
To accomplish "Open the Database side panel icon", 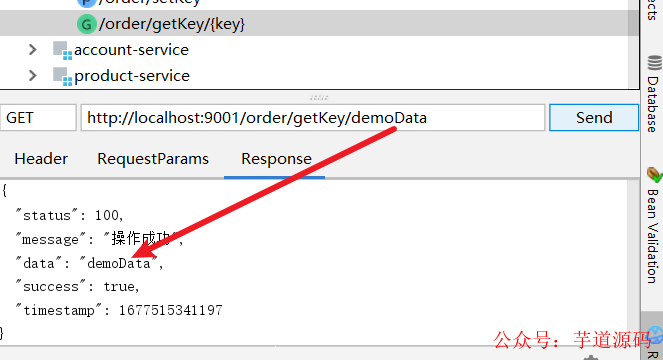I will coord(654,63).
